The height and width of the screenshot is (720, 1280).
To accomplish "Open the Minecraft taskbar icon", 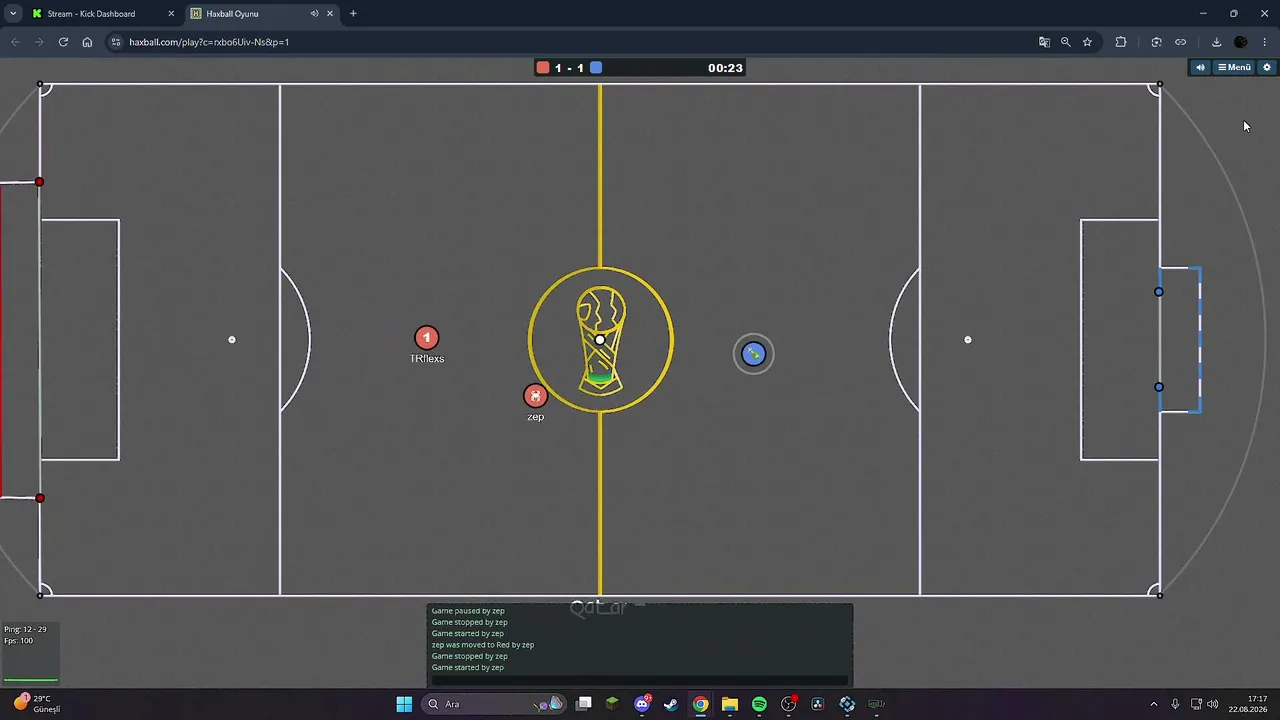I will (x=613, y=704).
